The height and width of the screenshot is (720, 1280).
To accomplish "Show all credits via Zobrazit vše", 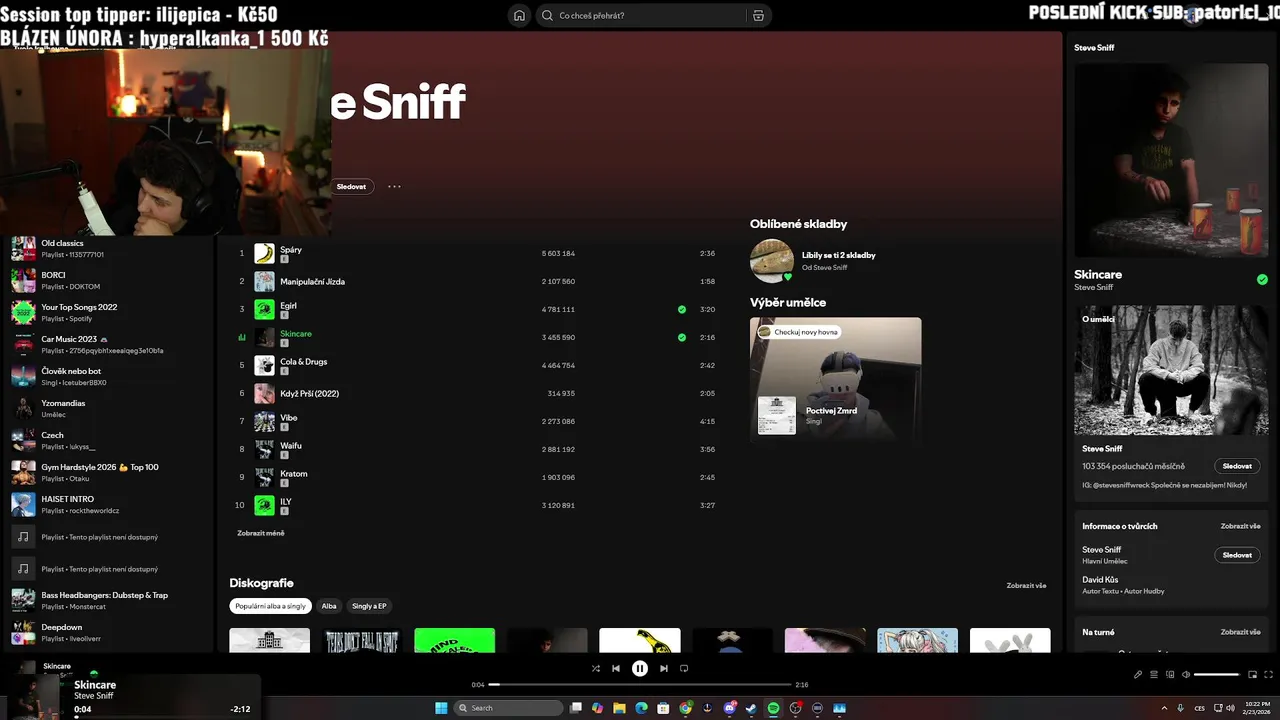I will pyautogui.click(x=1240, y=526).
